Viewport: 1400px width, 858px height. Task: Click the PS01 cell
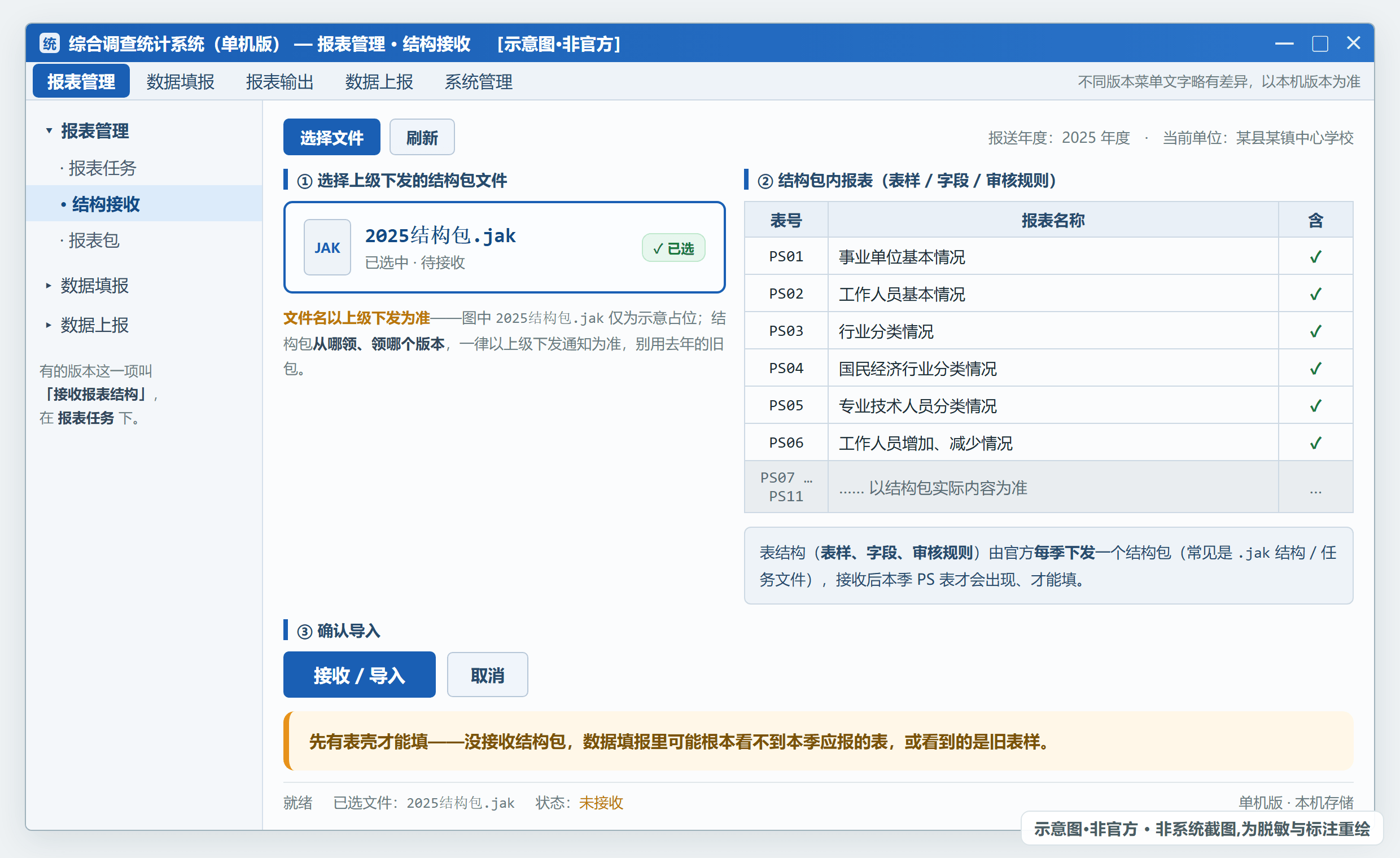(786, 256)
